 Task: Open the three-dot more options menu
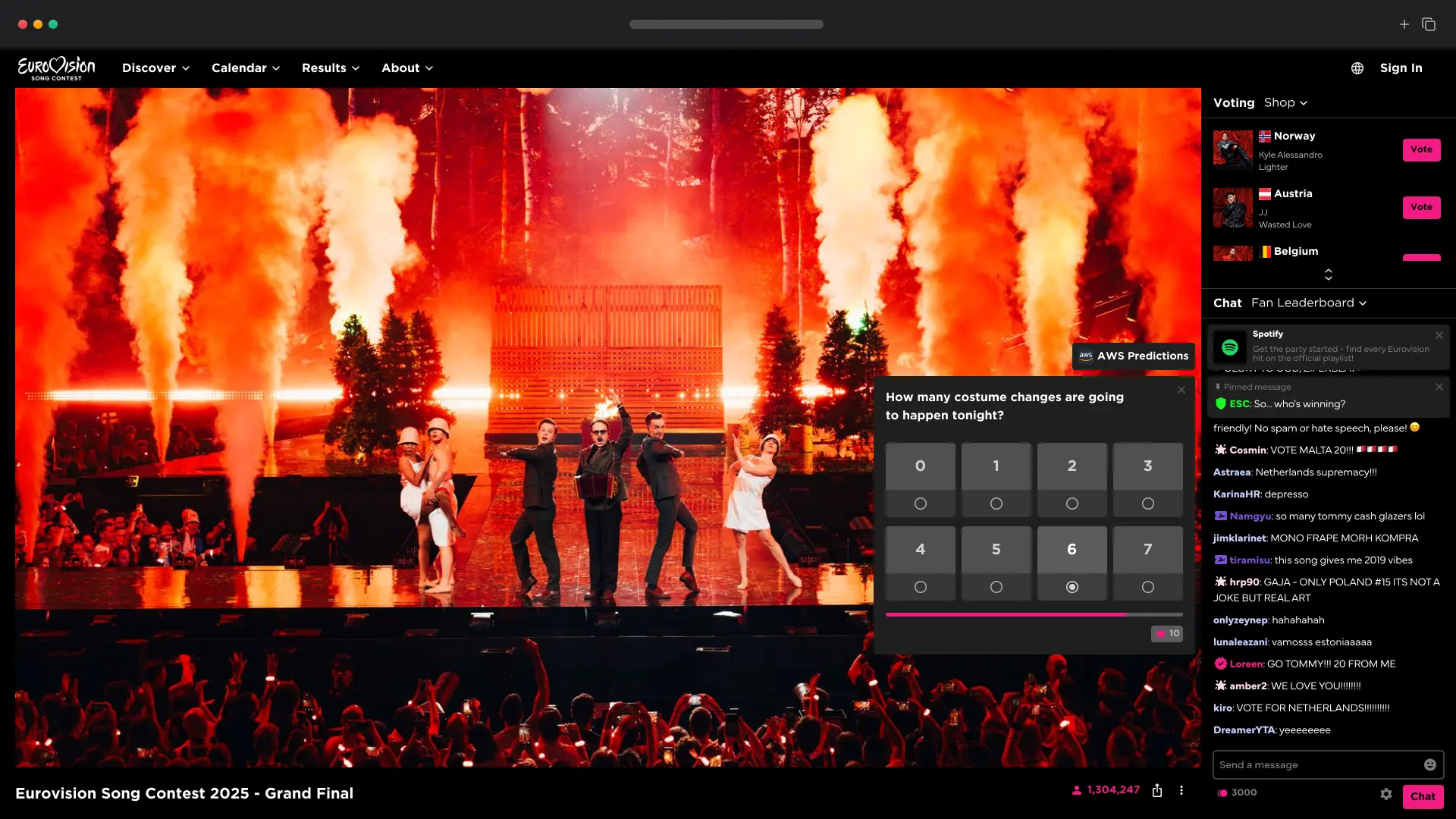click(1181, 791)
